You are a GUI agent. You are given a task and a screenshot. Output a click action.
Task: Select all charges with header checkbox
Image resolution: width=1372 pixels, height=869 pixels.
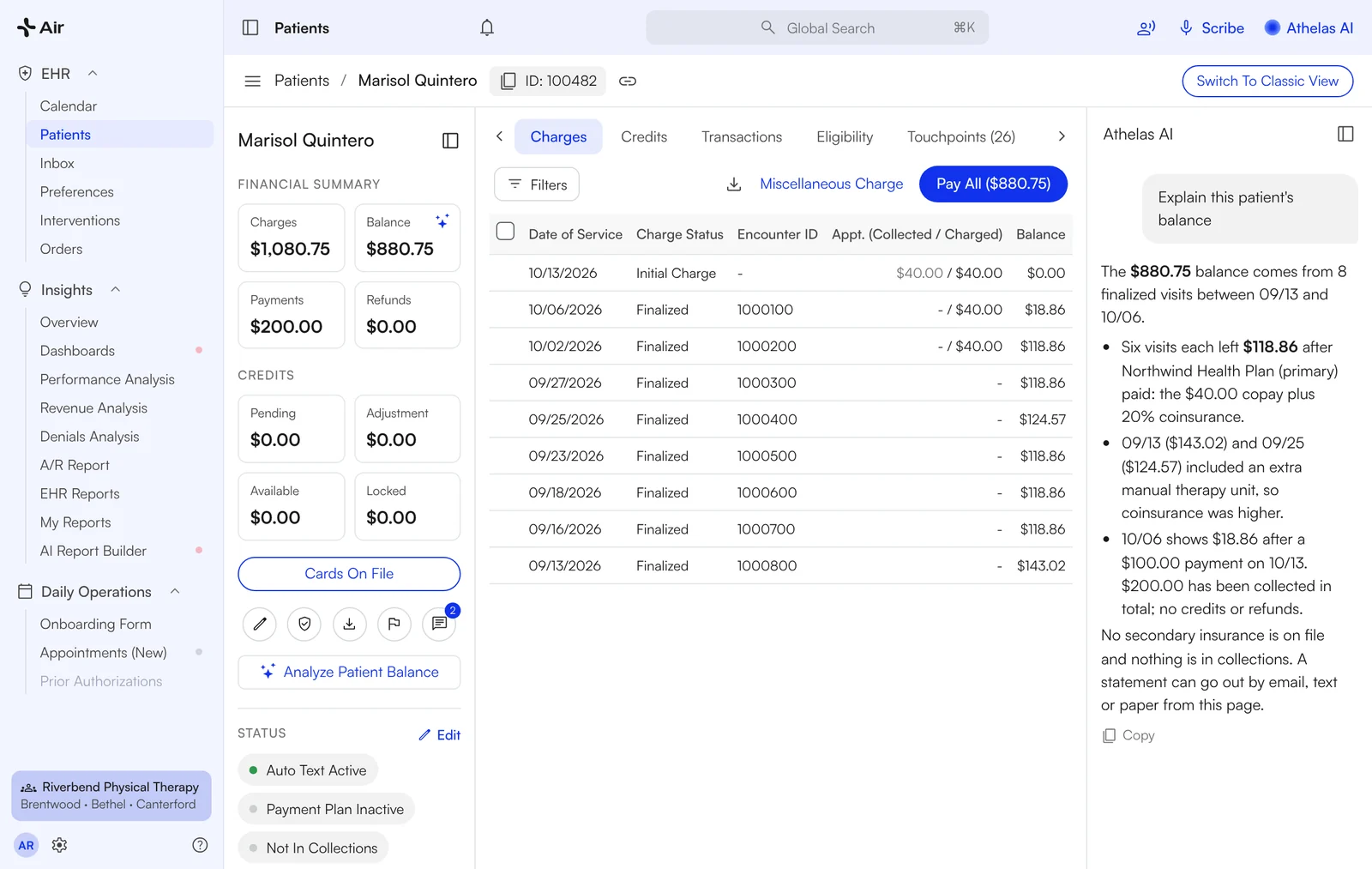pyautogui.click(x=506, y=232)
